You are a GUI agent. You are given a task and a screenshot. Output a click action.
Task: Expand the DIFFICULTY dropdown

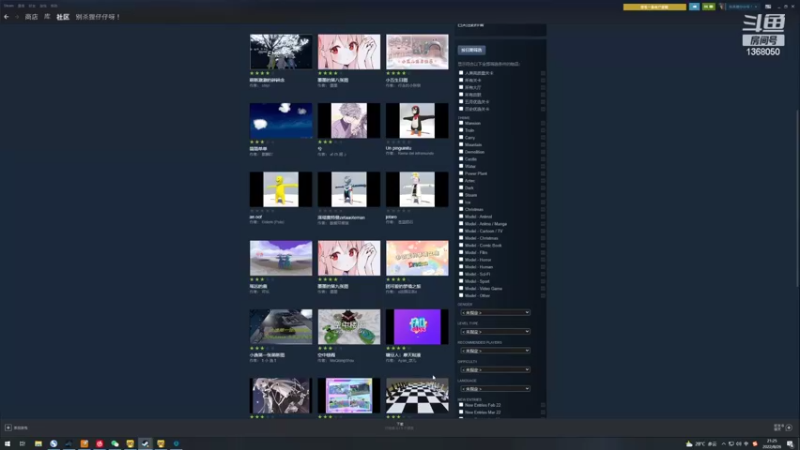click(495, 369)
